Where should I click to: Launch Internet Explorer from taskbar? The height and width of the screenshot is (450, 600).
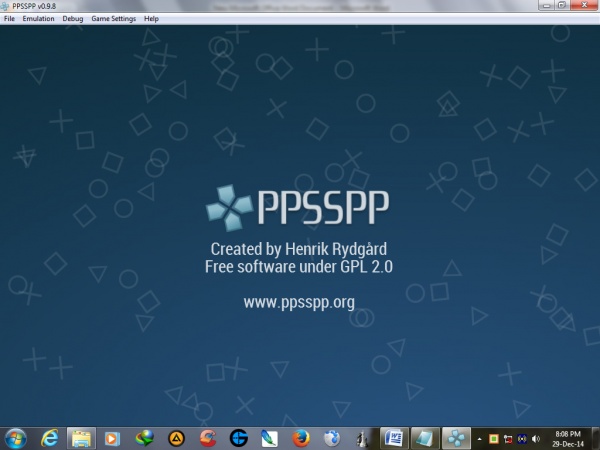point(50,439)
